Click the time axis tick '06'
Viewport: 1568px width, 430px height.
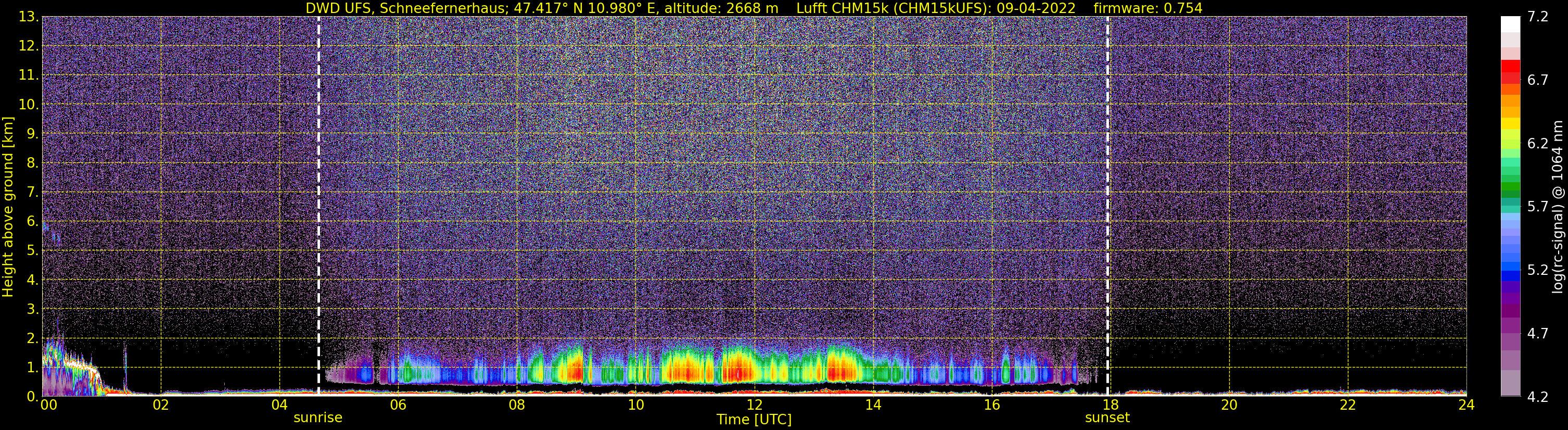click(398, 405)
